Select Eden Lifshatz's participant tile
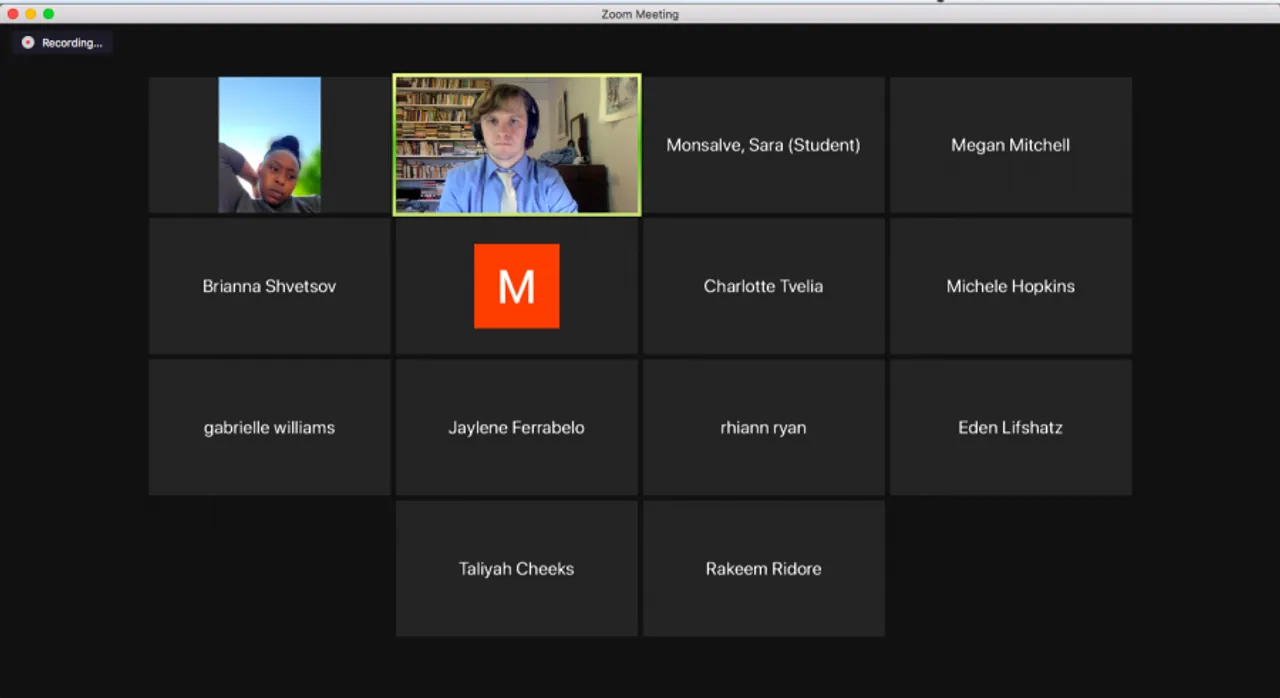The width and height of the screenshot is (1280, 698). click(1010, 427)
